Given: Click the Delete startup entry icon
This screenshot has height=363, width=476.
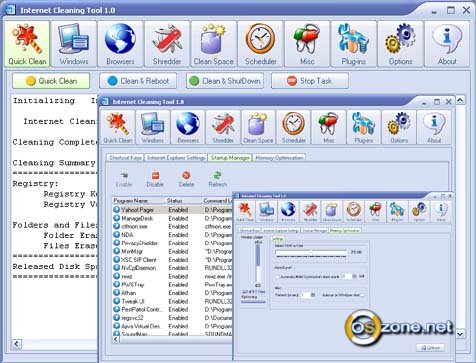Looking at the screenshot, I should coord(186,179).
